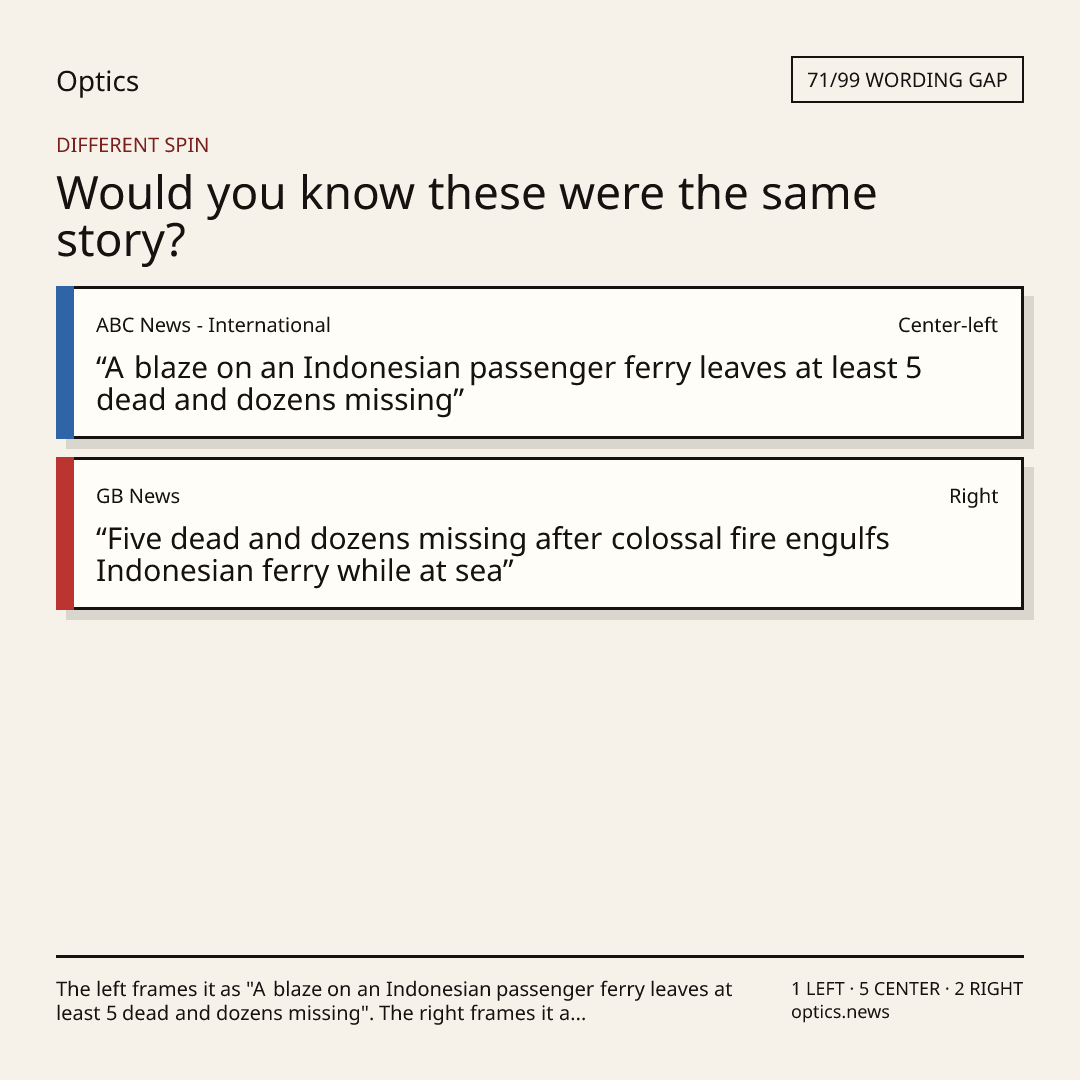This screenshot has width=1080, height=1080.
Task: Select the ABC News headline card
Action: click(540, 362)
